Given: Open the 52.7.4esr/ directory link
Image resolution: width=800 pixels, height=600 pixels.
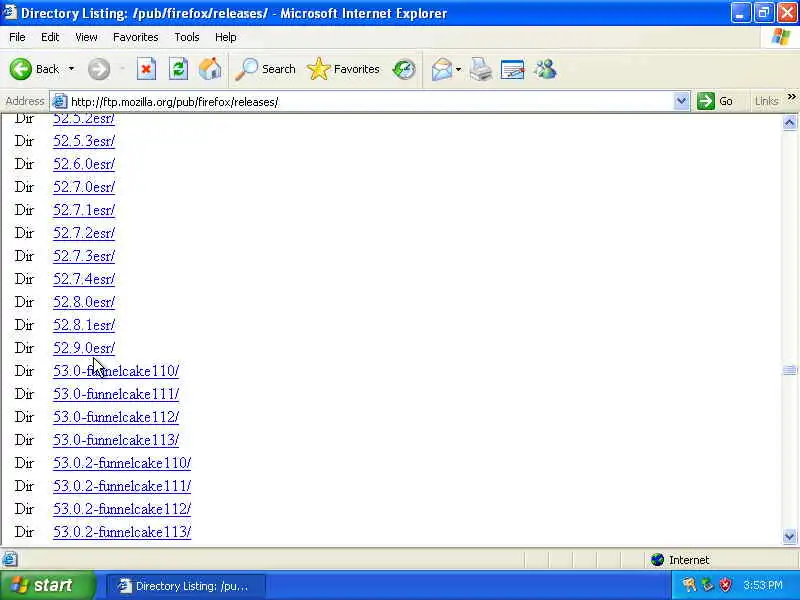Looking at the screenshot, I should (84, 279).
